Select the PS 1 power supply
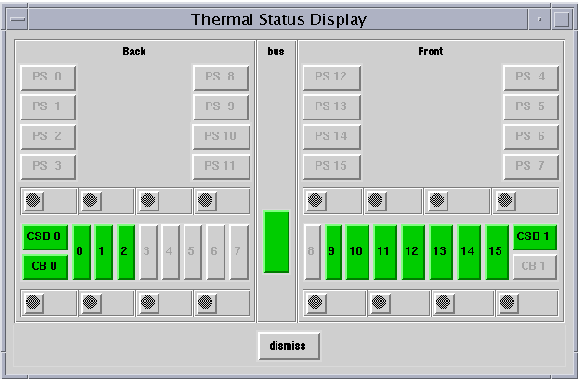The image size is (580, 380). click(x=48, y=107)
